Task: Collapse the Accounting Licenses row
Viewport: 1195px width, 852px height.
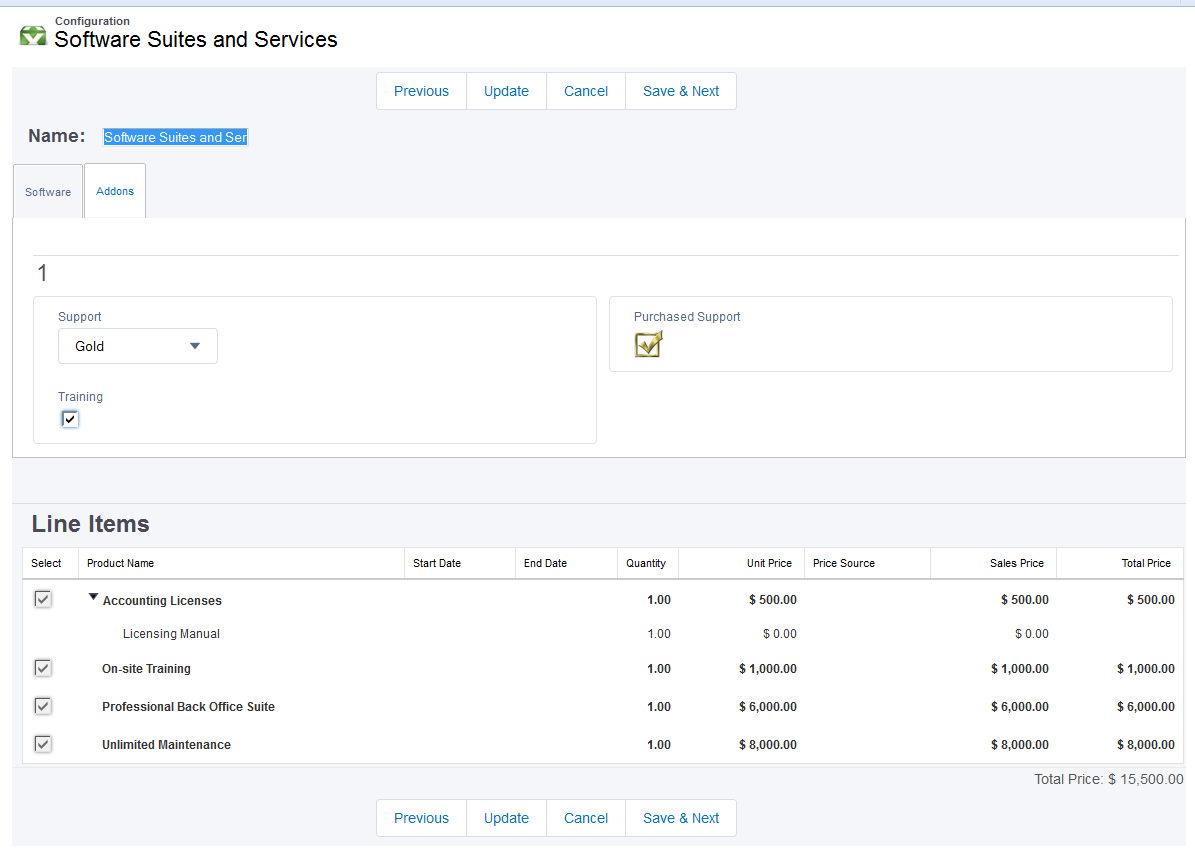Action: [x=93, y=597]
